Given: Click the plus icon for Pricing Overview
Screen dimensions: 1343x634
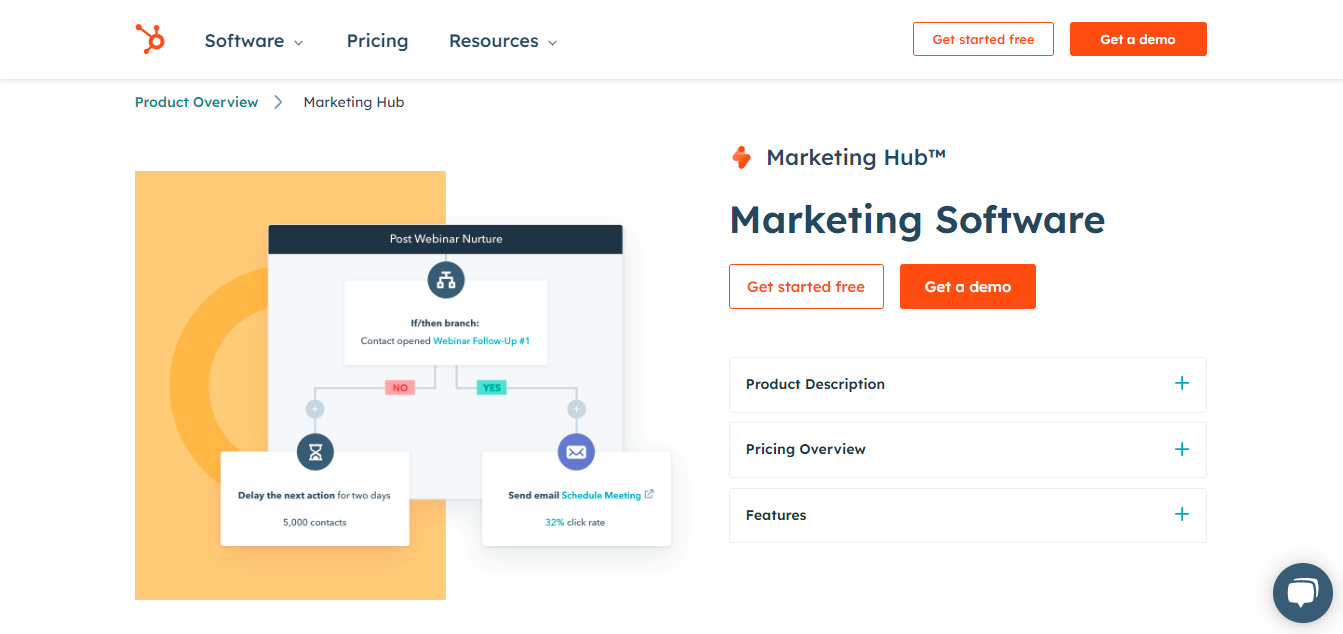Looking at the screenshot, I should click(x=1182, y=449).
